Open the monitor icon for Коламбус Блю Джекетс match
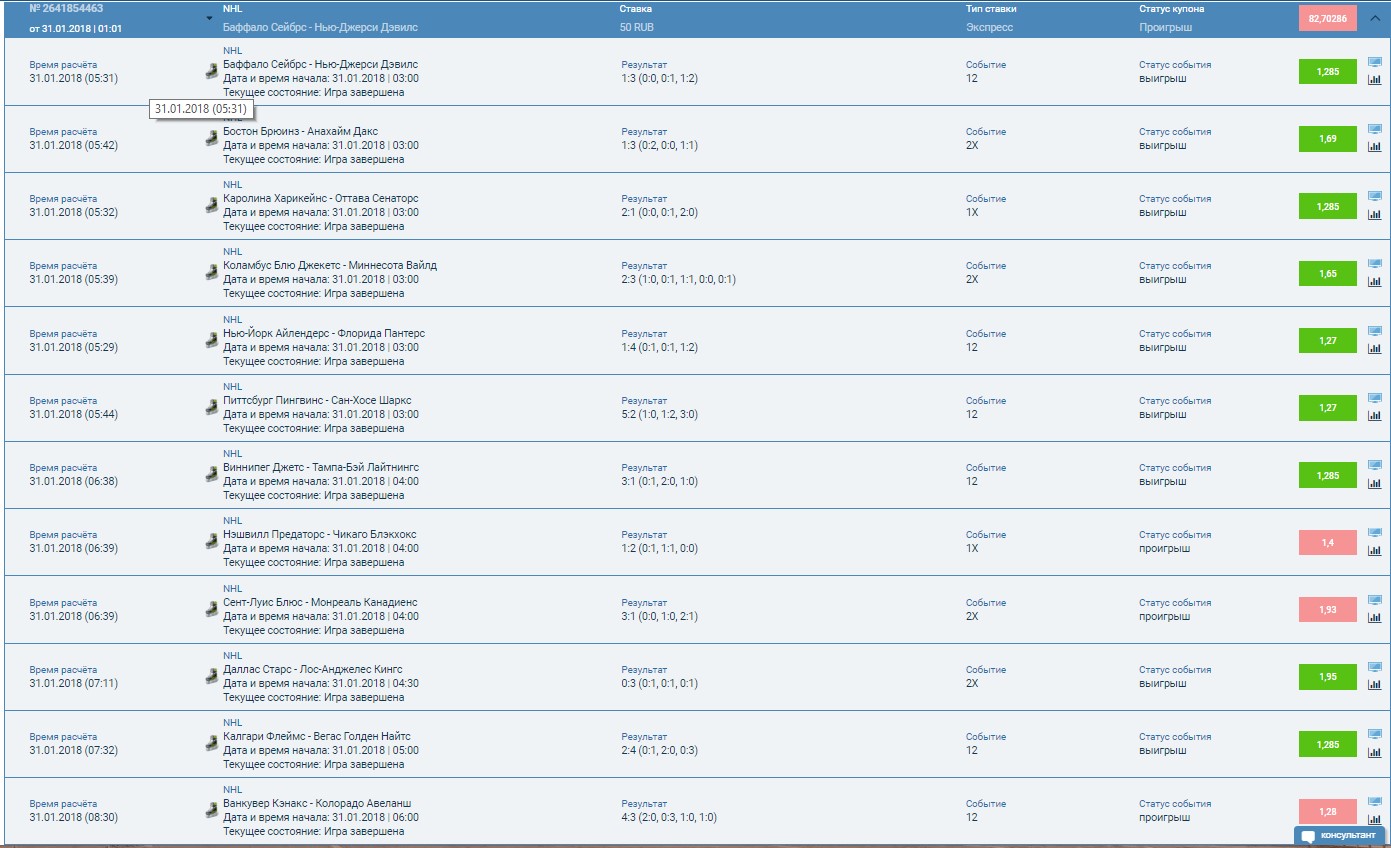The width and height of the screenshot is (1391, 848). pyautogui.click(x=1374, y=264)
